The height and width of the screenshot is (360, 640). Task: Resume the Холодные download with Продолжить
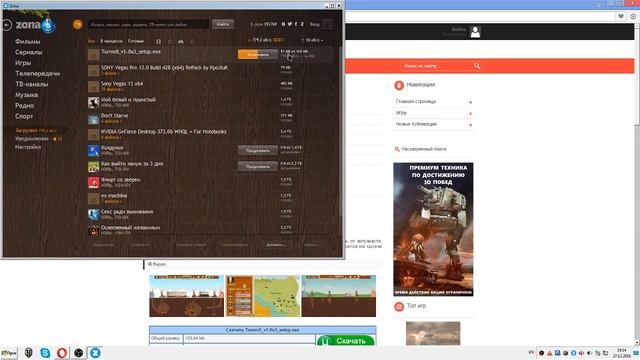click(x=258, y=150)
